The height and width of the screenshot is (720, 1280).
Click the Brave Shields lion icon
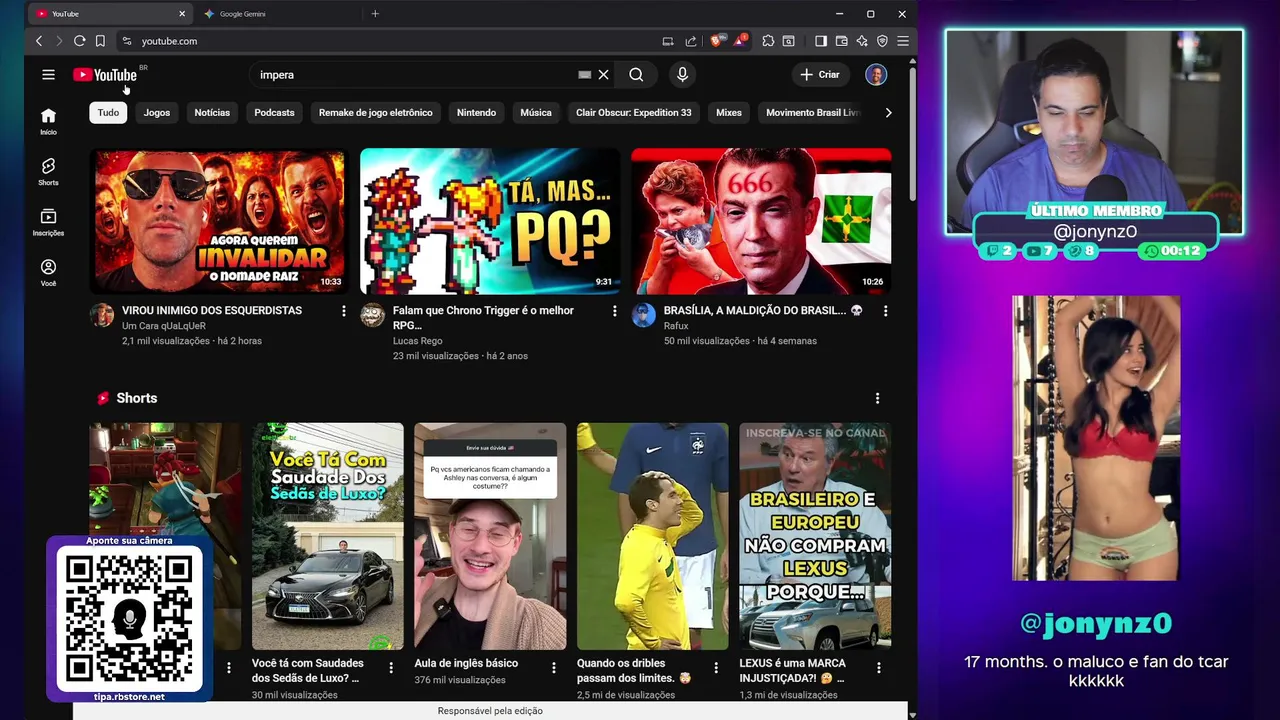click(x=716, y=41)
